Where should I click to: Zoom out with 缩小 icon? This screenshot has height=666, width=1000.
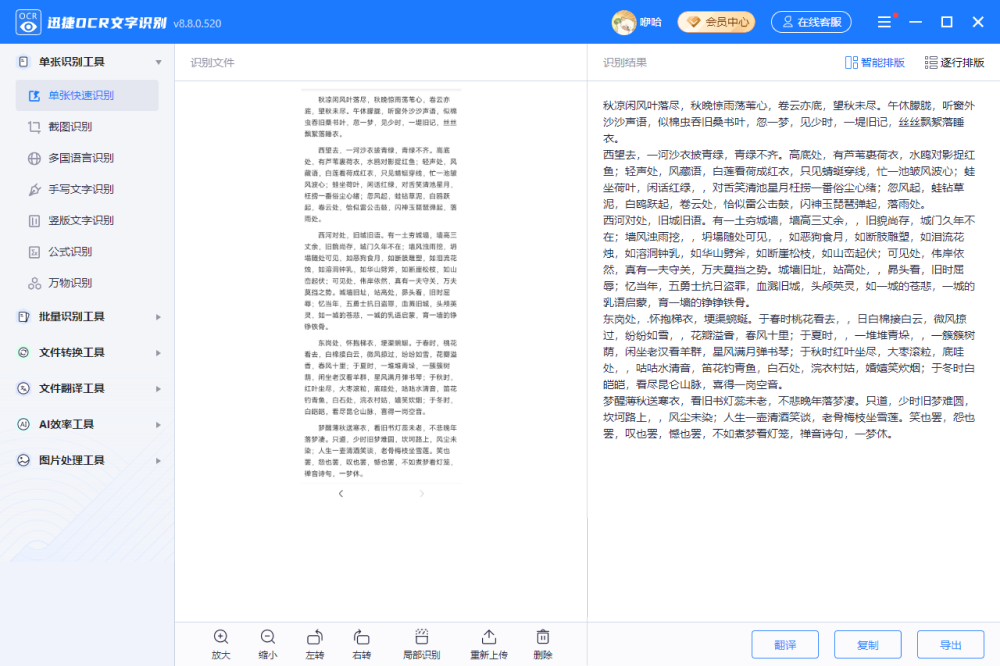(x=268, y=637)
